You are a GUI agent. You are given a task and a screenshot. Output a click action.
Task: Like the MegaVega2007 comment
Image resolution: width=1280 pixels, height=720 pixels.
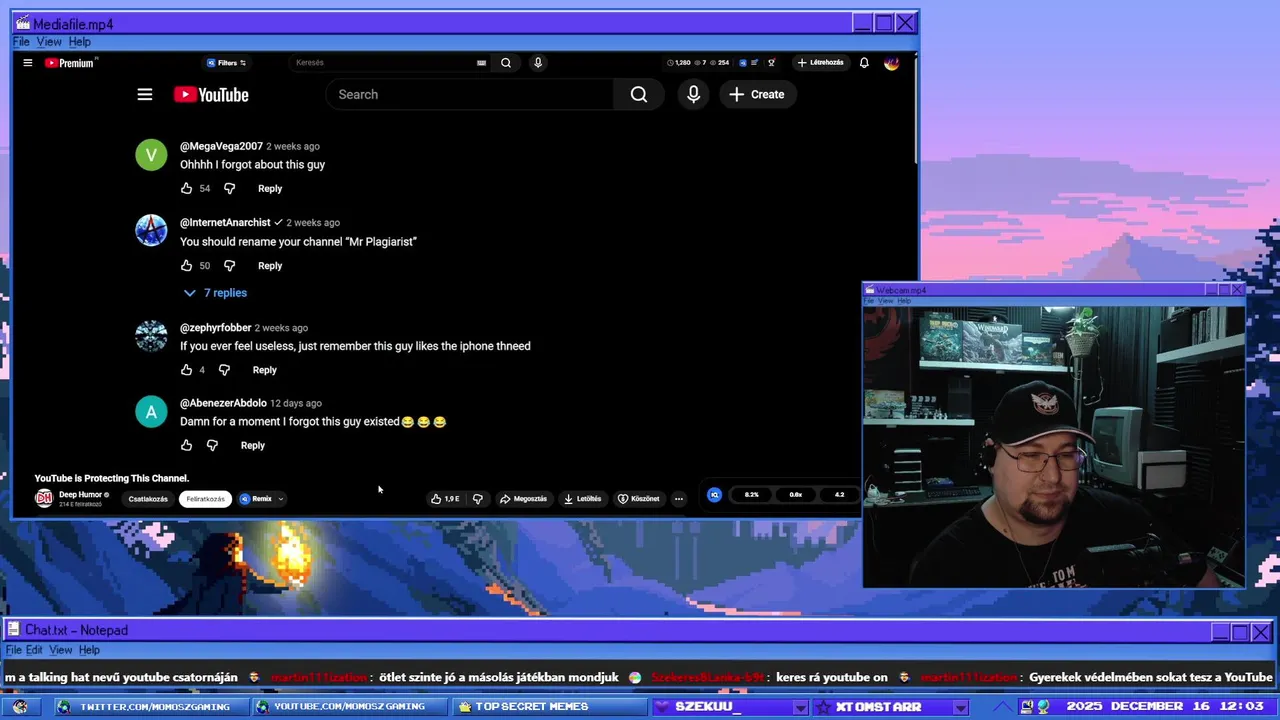tap(186, 188)
